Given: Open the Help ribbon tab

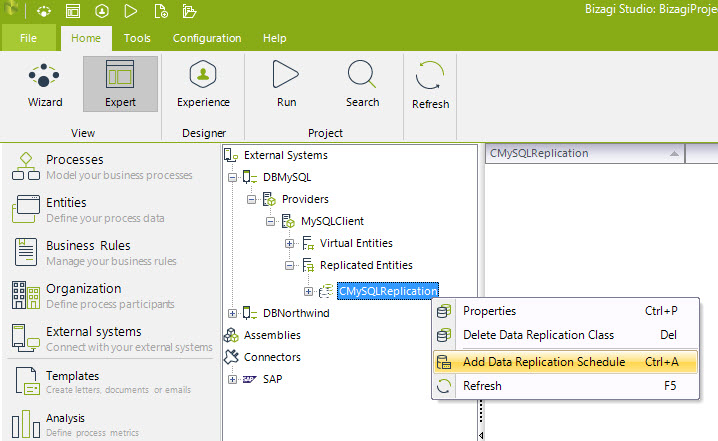Looking at the screenshot, I should click(x=274, y=38).
